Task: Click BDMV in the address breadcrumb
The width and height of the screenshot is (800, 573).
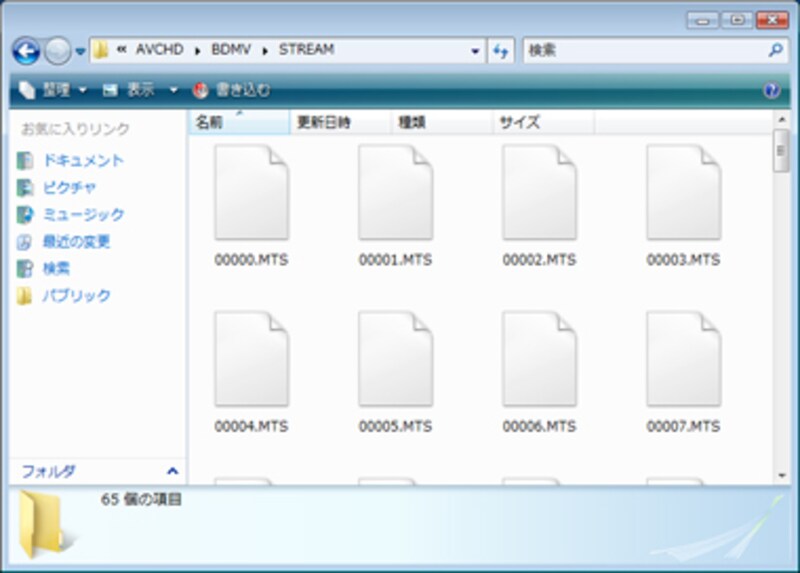Action: [x=230, y=49]
